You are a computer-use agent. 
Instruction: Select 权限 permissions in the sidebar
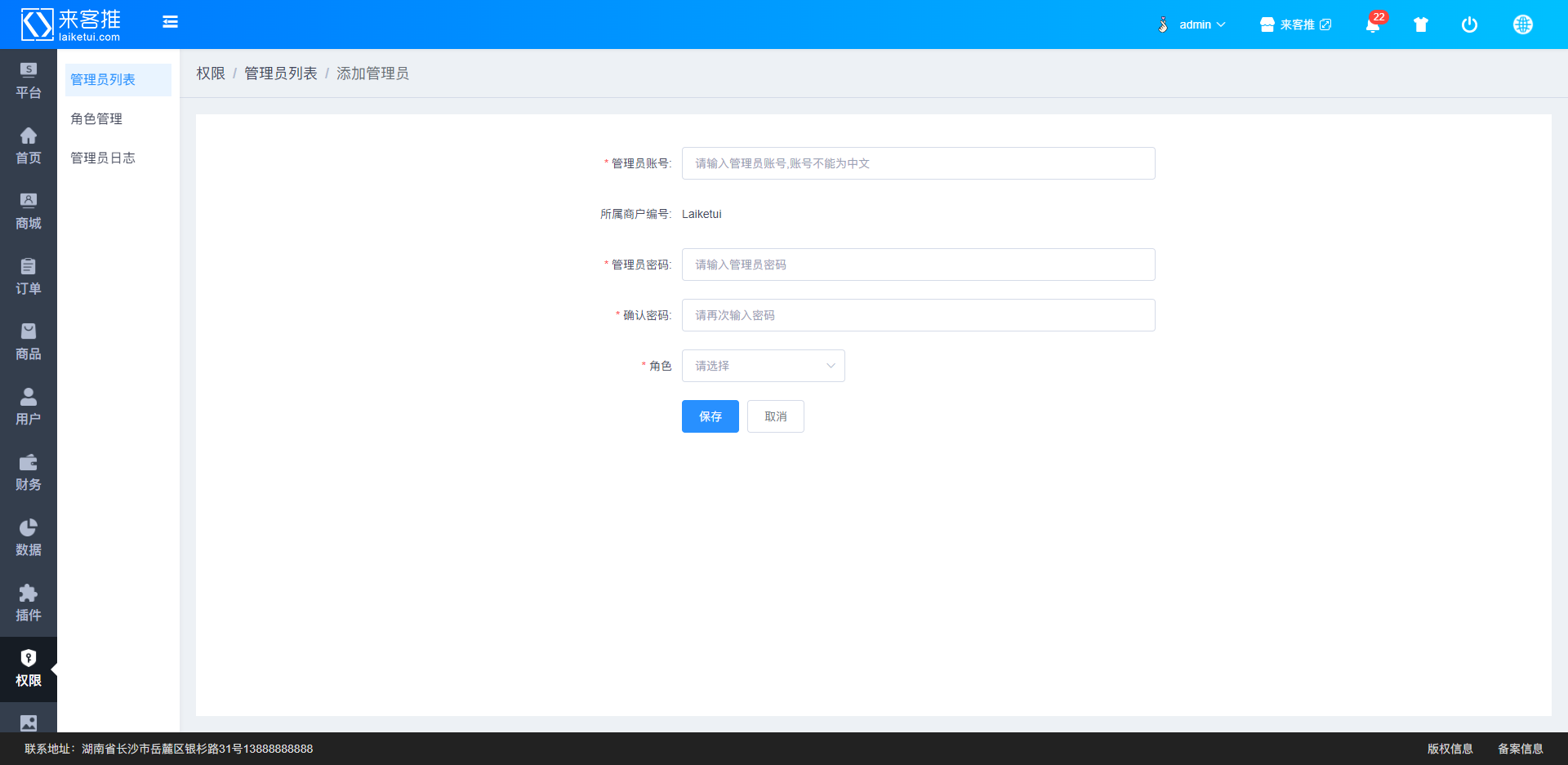[x=29, y=669]
